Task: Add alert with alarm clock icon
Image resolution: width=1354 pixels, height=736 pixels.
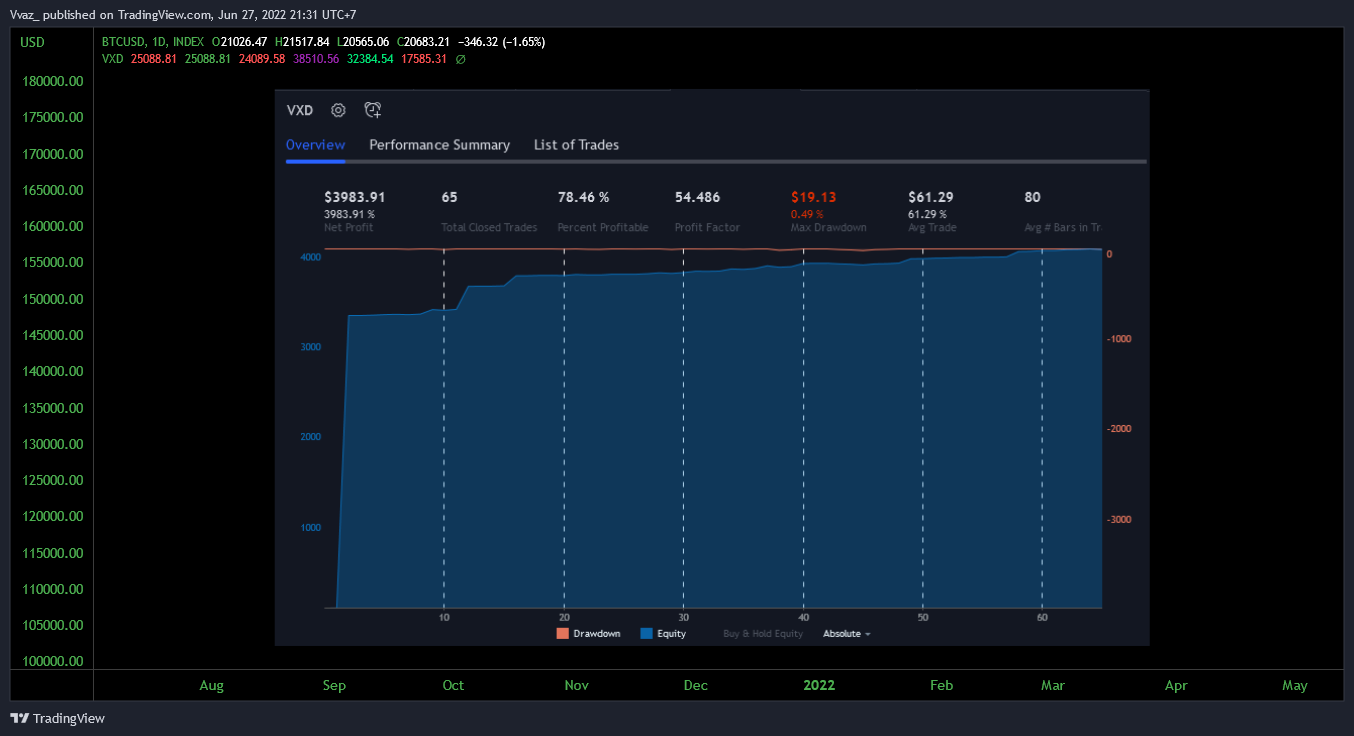Action: [372, 110]
